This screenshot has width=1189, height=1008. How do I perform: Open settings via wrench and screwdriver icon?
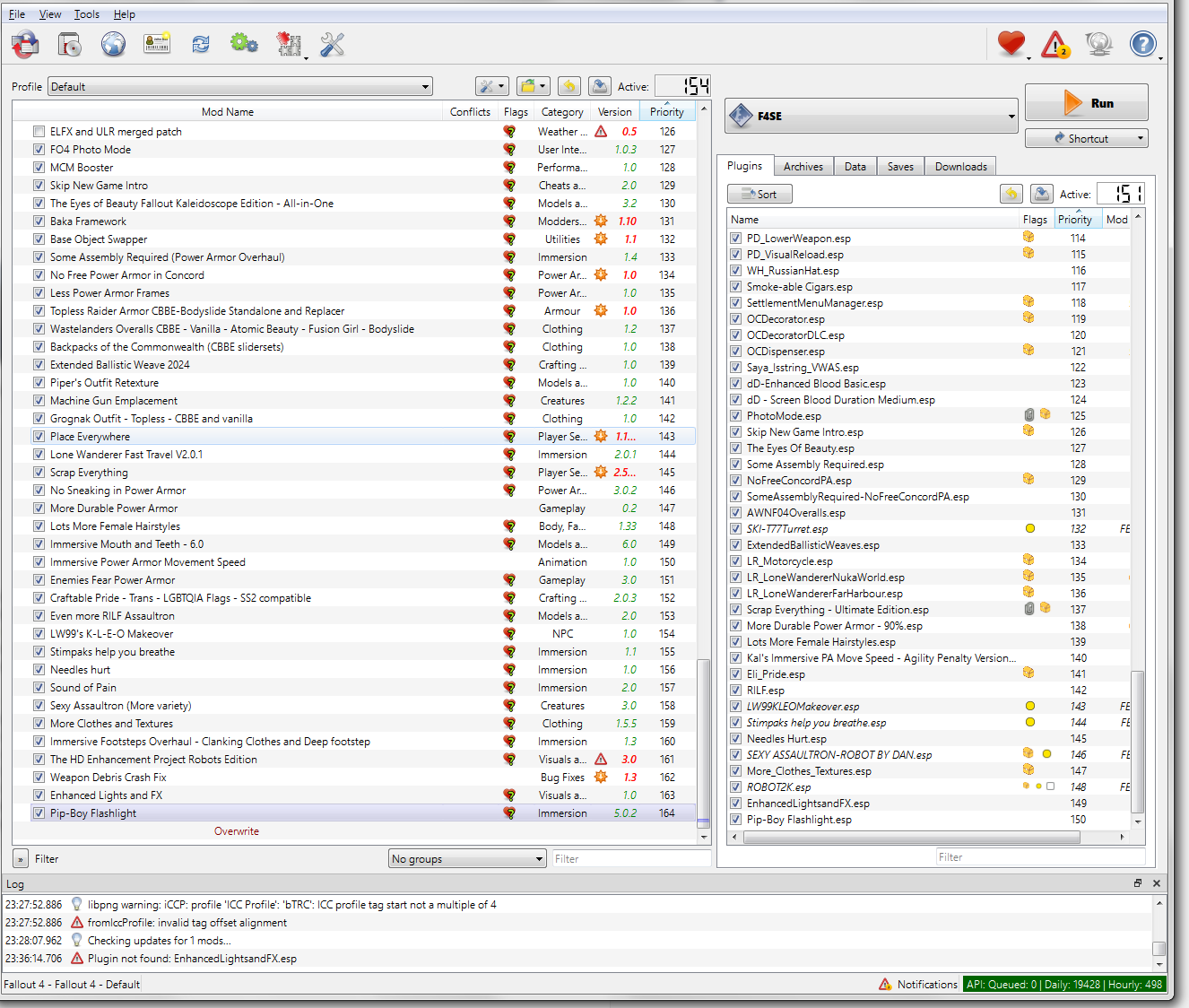[x=332, y=44]
